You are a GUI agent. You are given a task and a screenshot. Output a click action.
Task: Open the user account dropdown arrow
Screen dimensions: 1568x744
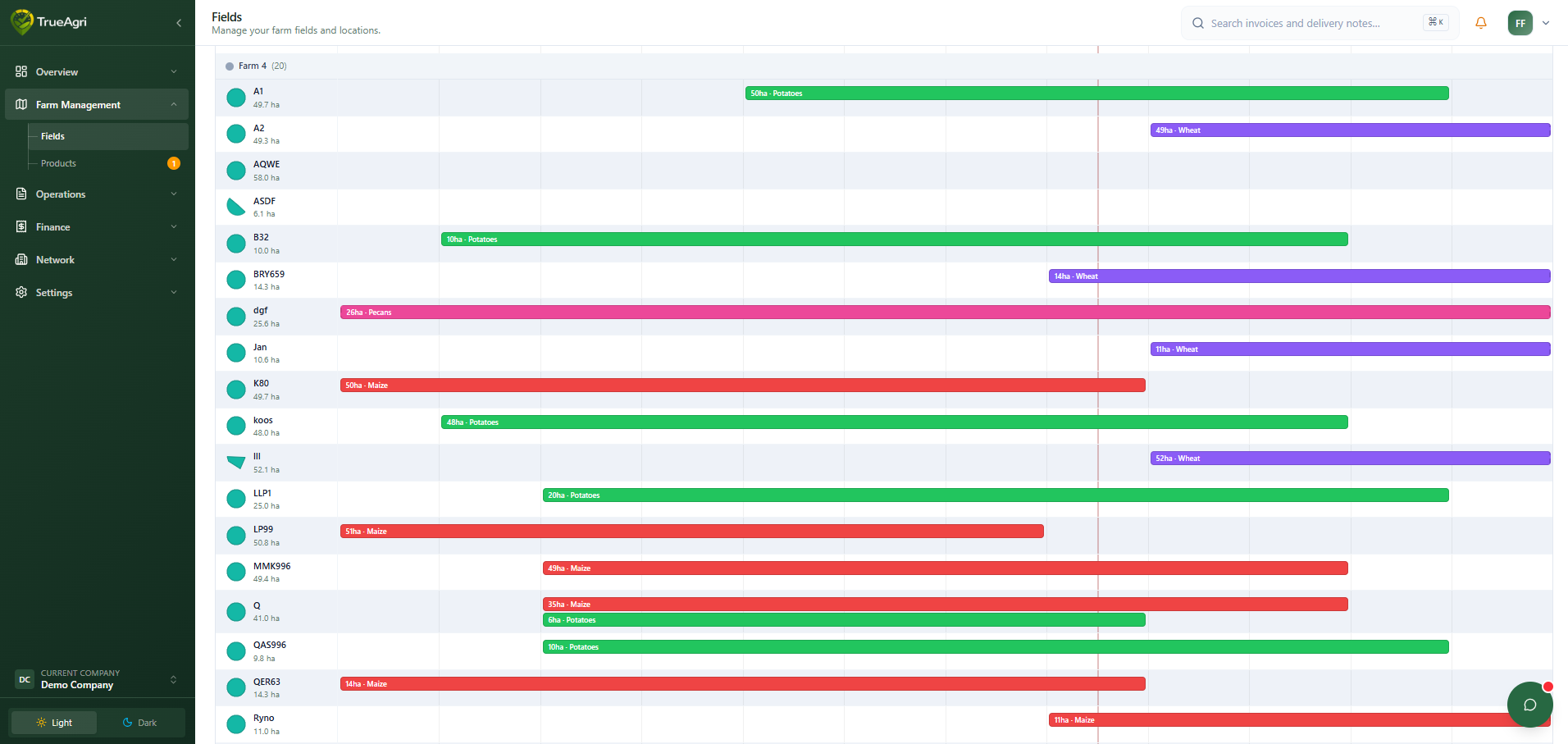click(1546, 23)
